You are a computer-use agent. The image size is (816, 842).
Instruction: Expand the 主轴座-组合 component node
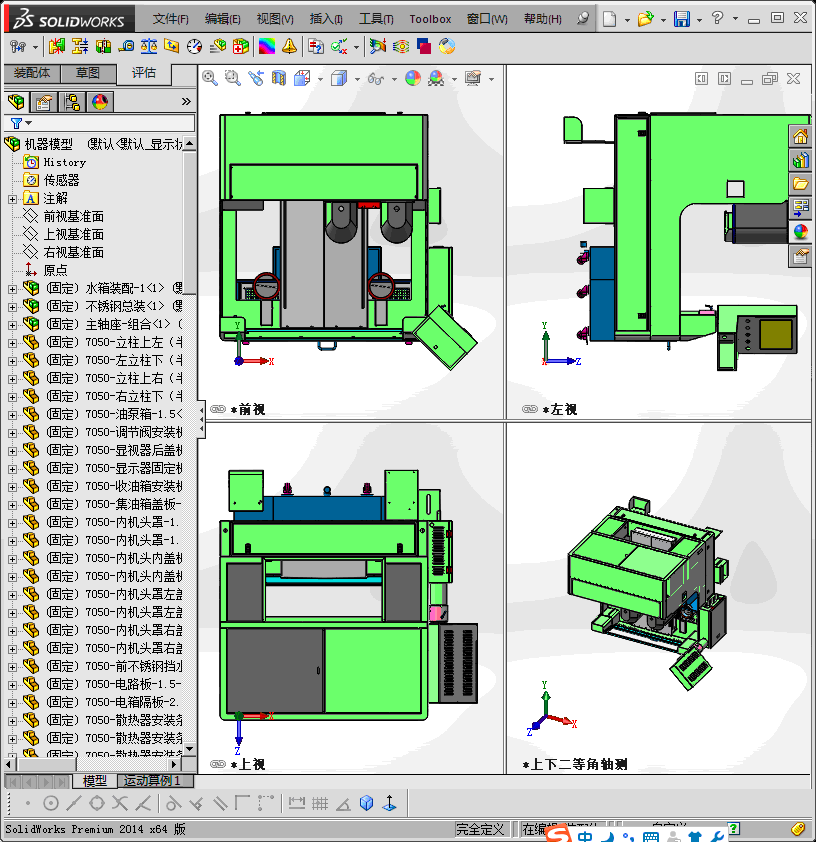pyautogui.click(x=12, y=325)
